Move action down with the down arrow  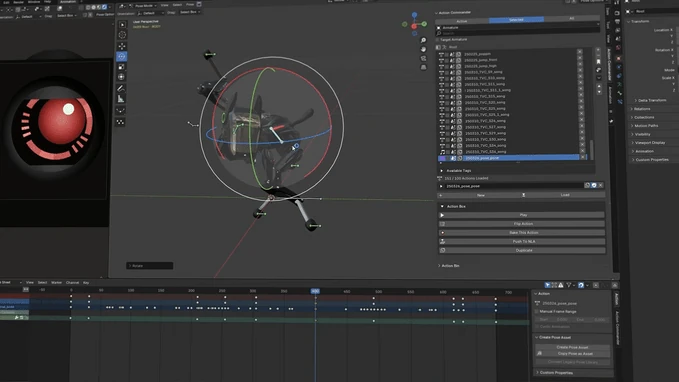(599, 92)
